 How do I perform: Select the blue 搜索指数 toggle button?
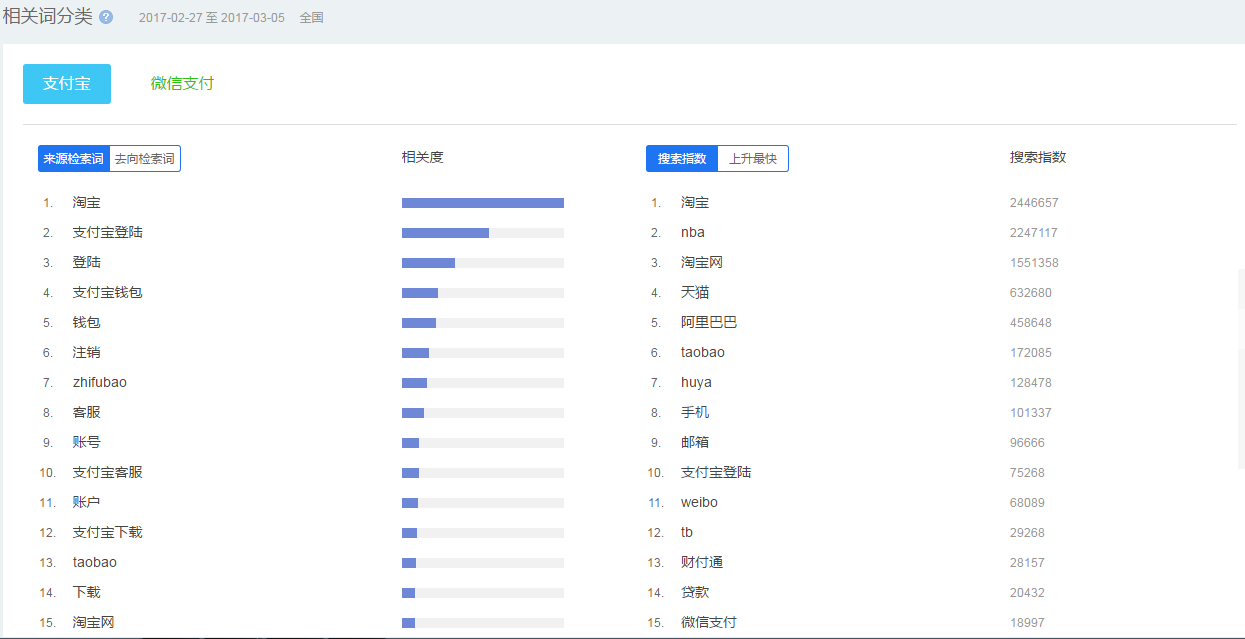tap(682, 159)
